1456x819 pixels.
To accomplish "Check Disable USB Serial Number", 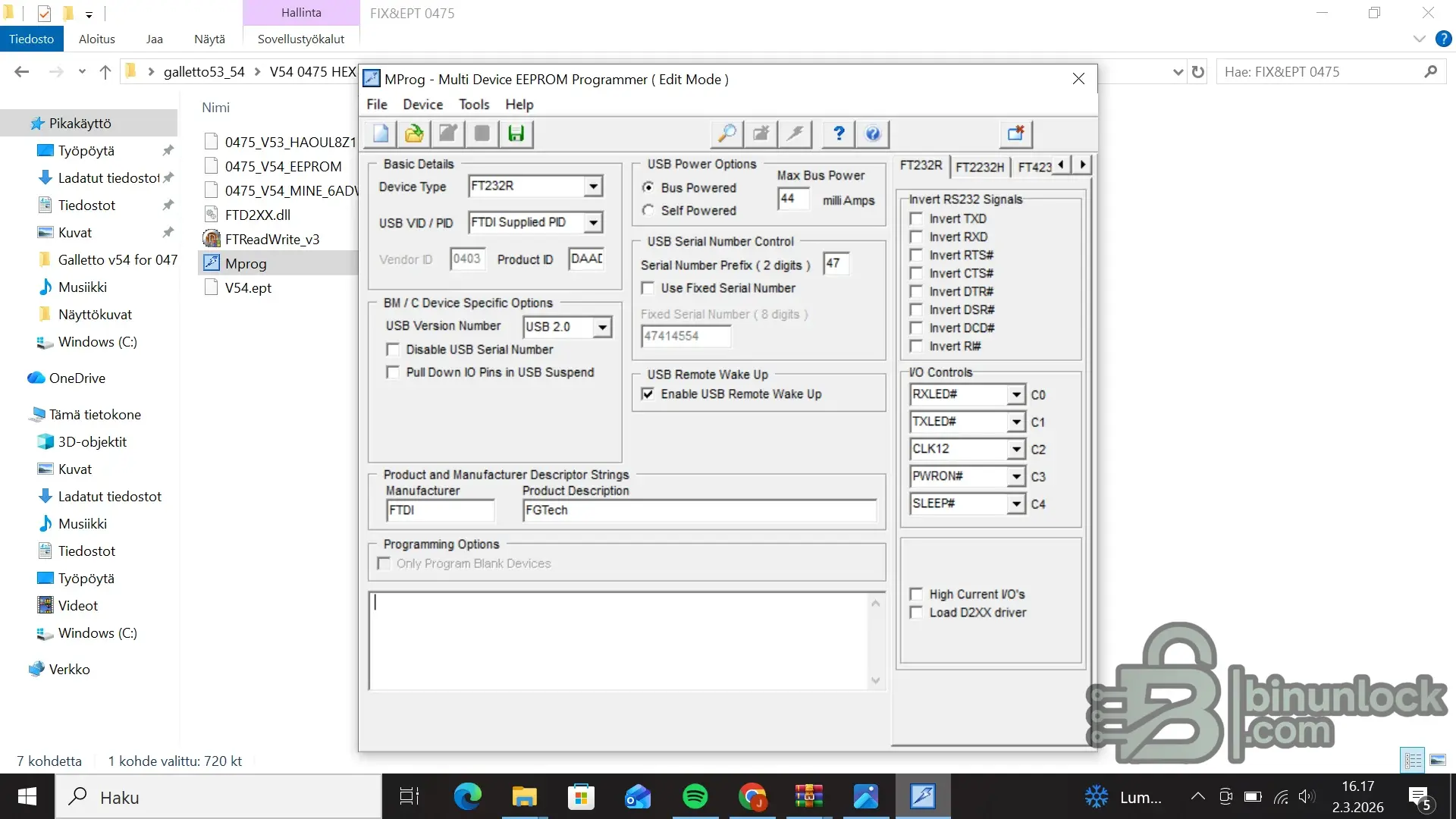I will tap(393, 350).
